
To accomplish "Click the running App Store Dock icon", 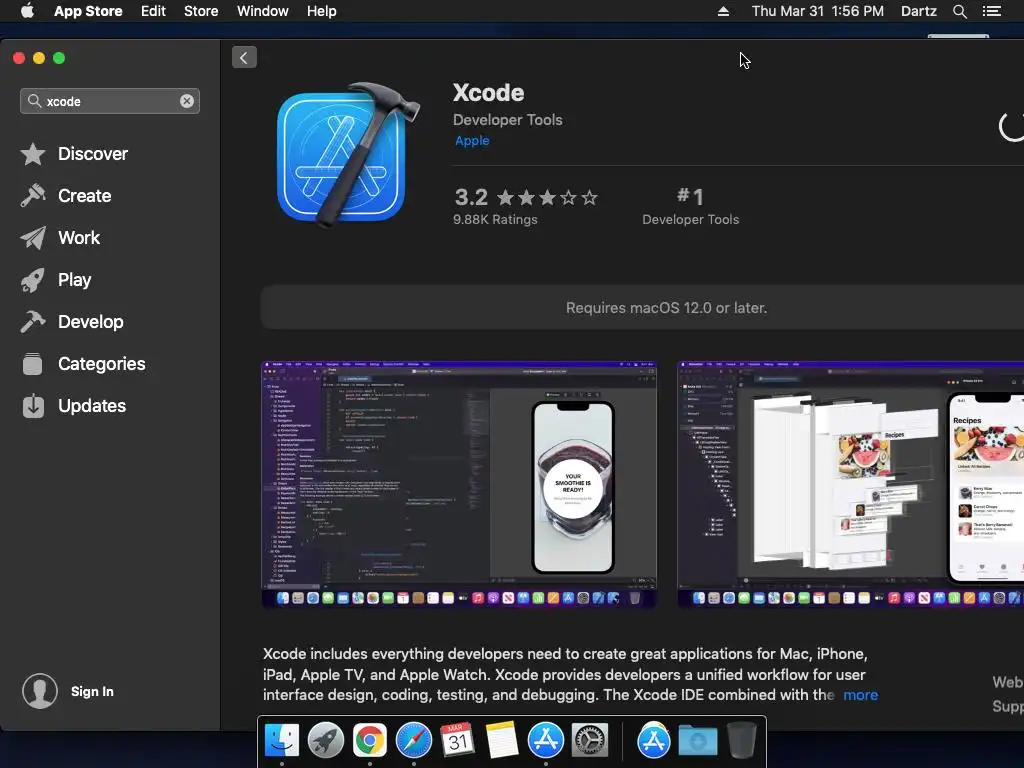I will [546, 741].
